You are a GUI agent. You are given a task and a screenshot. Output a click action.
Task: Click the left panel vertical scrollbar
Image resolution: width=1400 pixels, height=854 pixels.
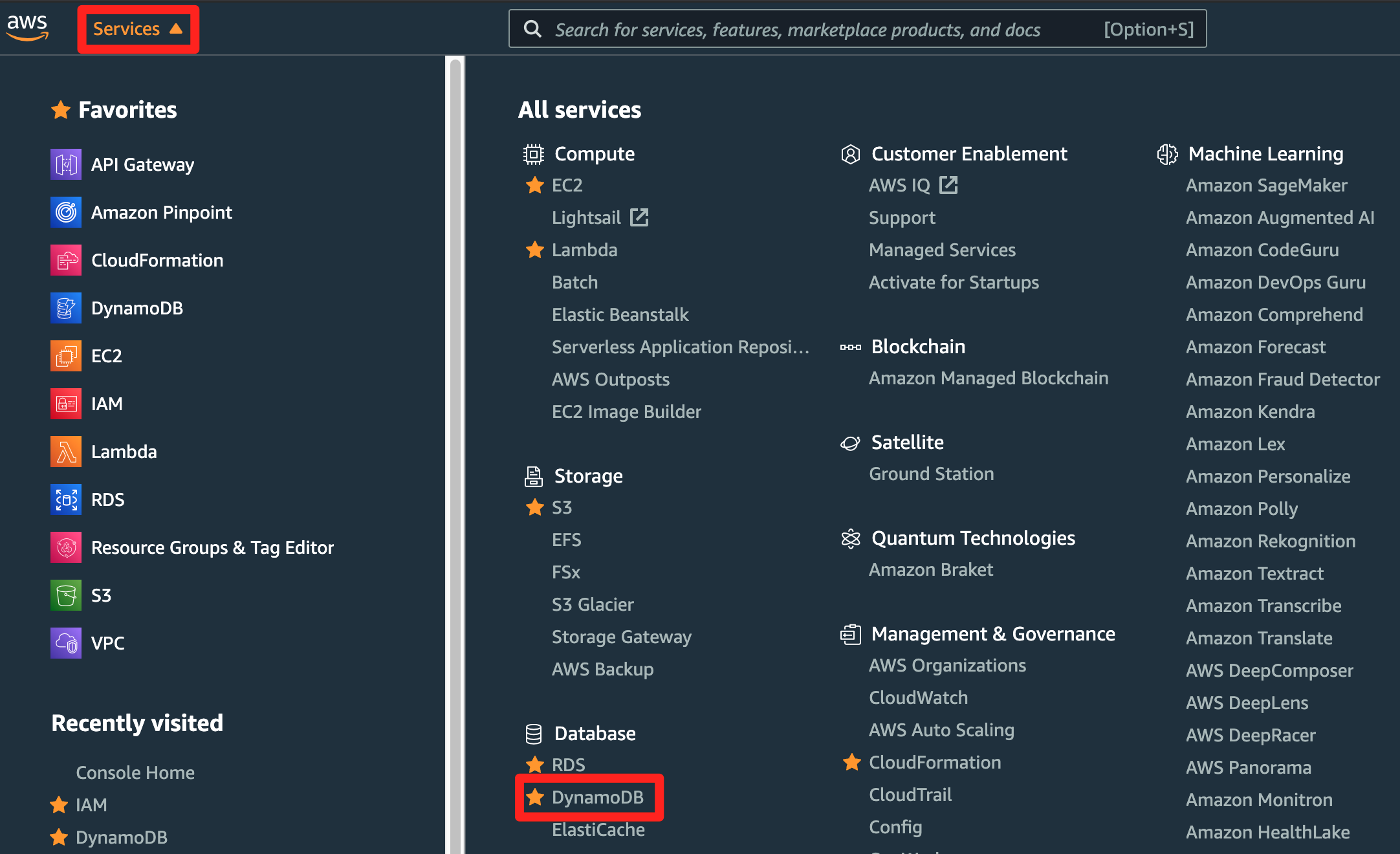[455, 455]
